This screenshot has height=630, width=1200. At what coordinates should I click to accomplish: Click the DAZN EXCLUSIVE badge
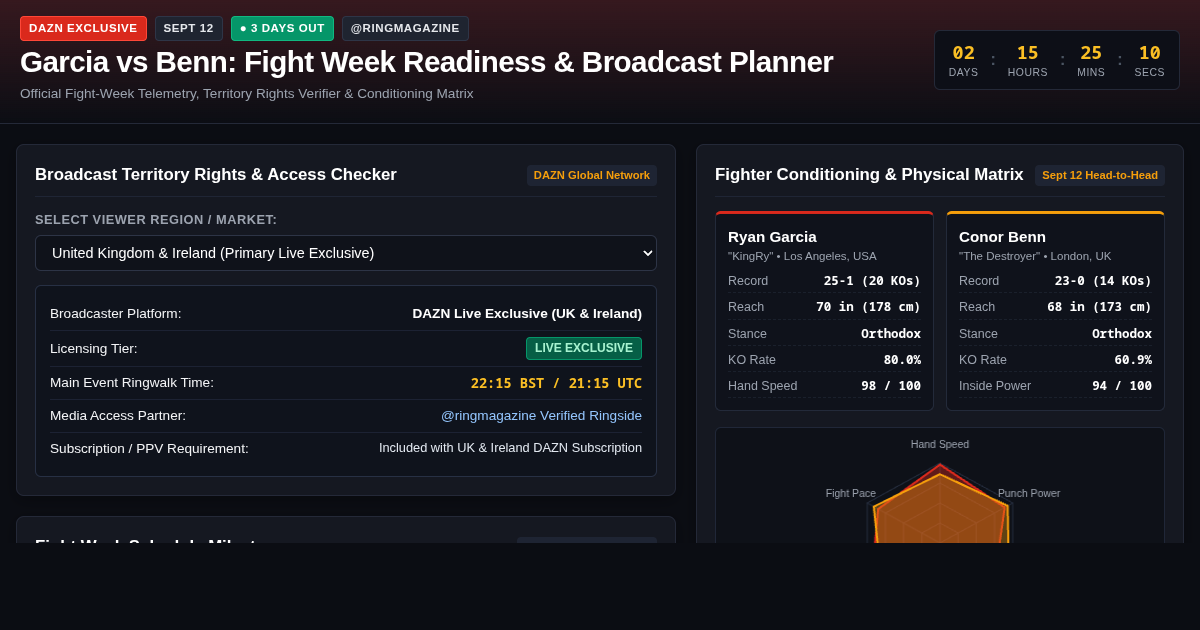coord(83,28)
